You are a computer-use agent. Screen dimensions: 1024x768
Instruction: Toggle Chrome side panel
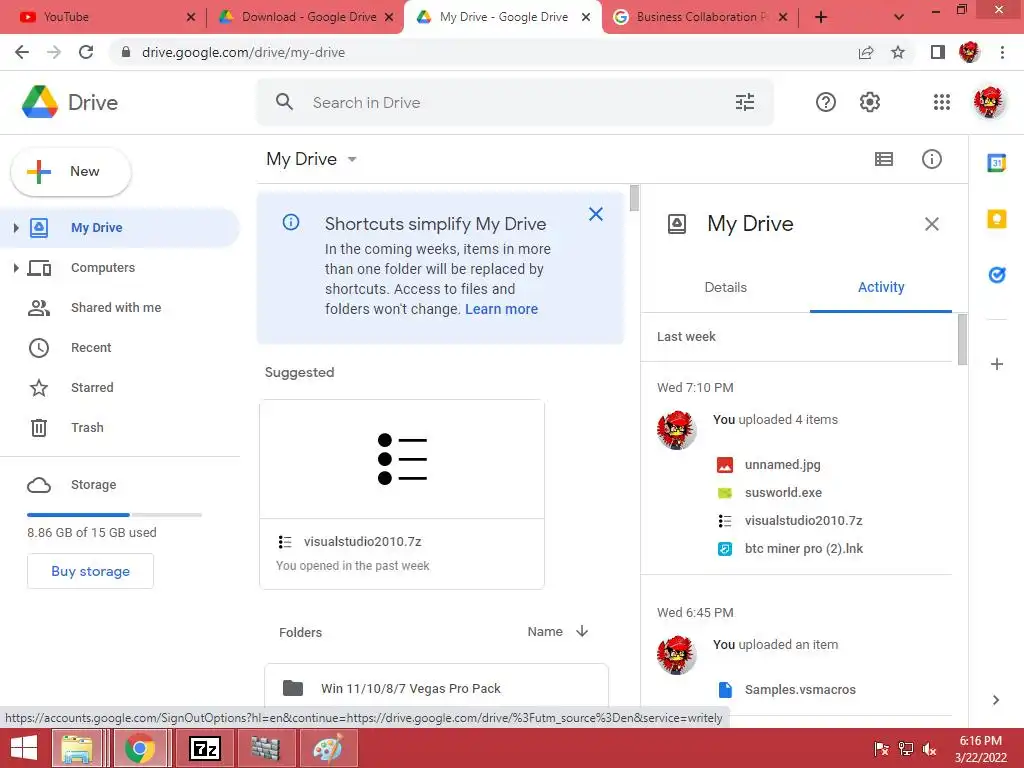click(937, 52)
